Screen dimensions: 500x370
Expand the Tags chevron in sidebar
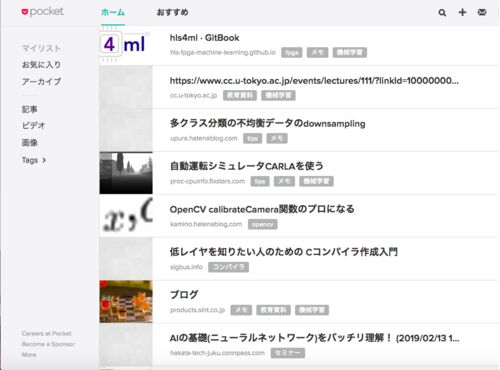tap(44, 160)
